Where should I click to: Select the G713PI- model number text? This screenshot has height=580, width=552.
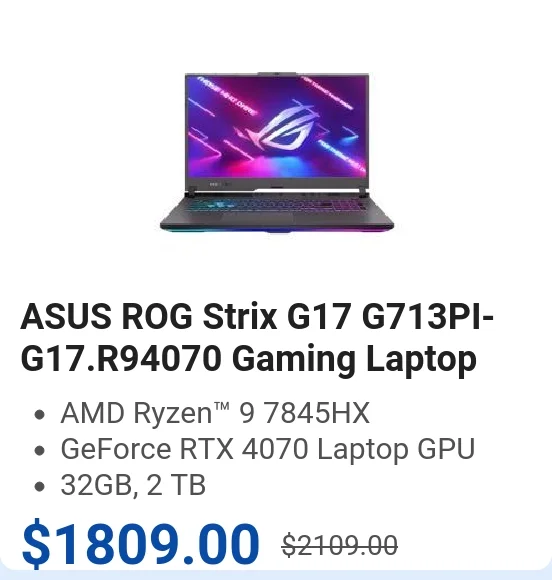point(428,317)
